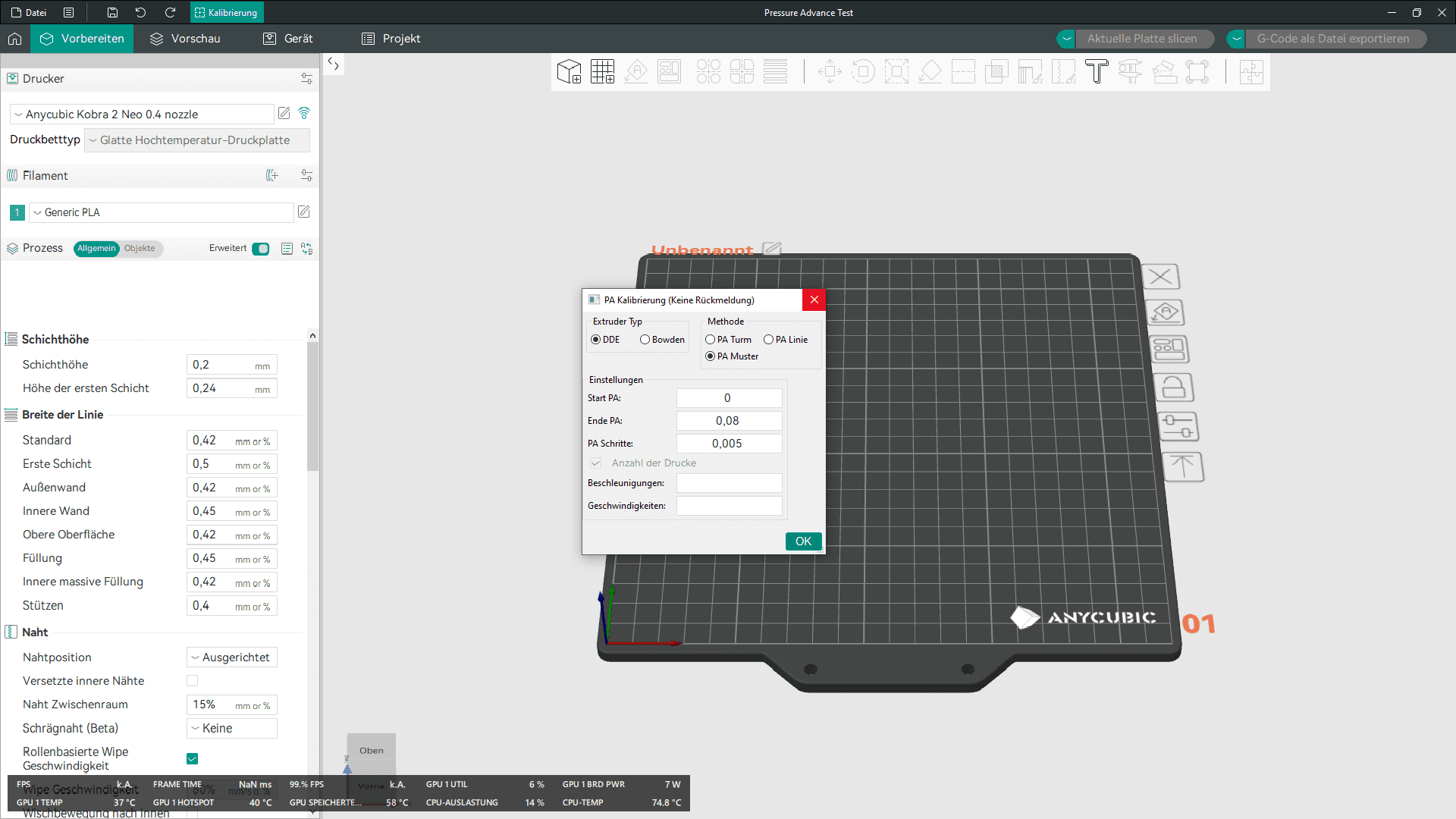Switch to the Gerät tab

tap(287, 39)
